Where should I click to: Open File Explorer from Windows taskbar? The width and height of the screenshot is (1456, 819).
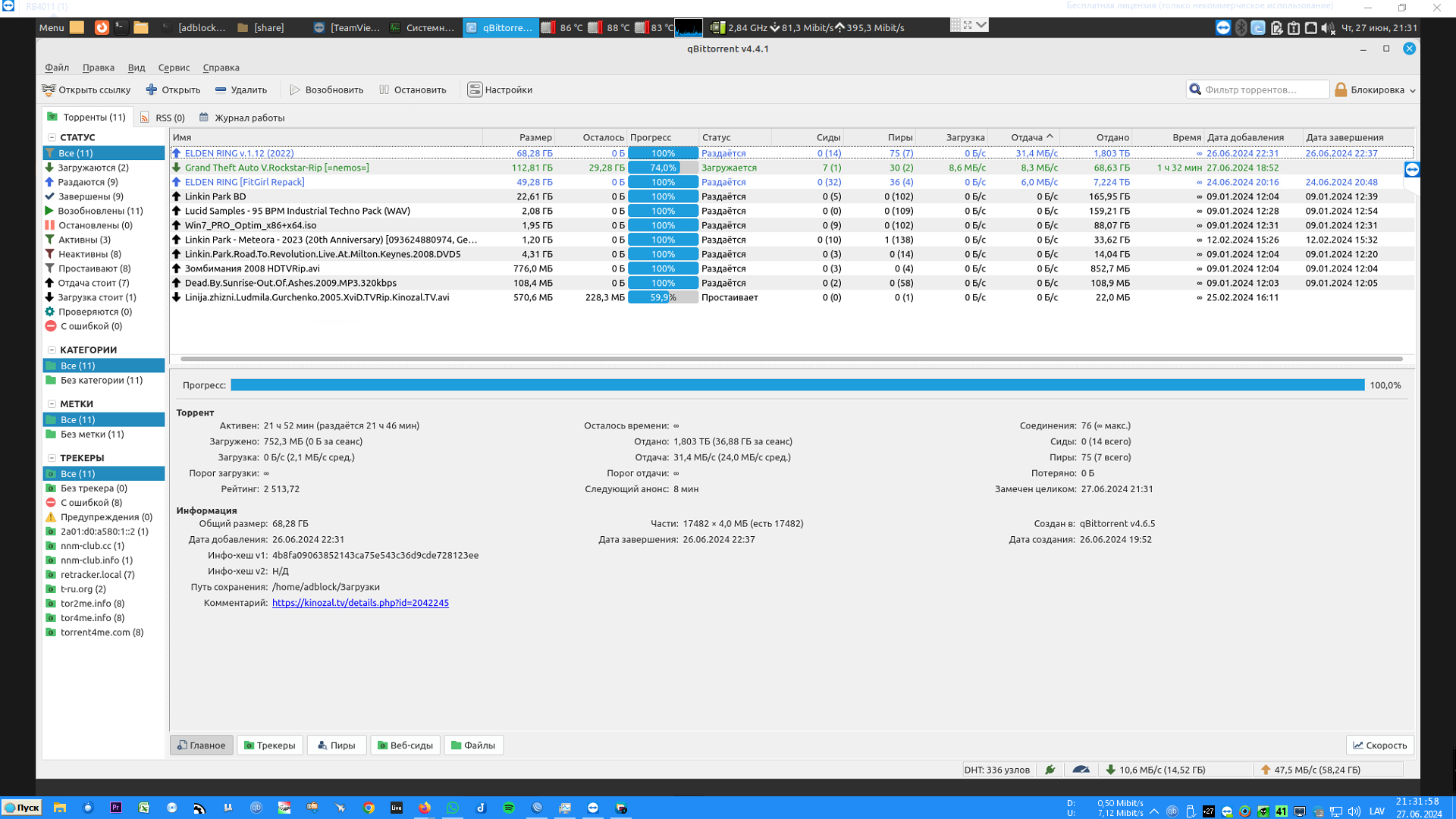pos(60,808)
